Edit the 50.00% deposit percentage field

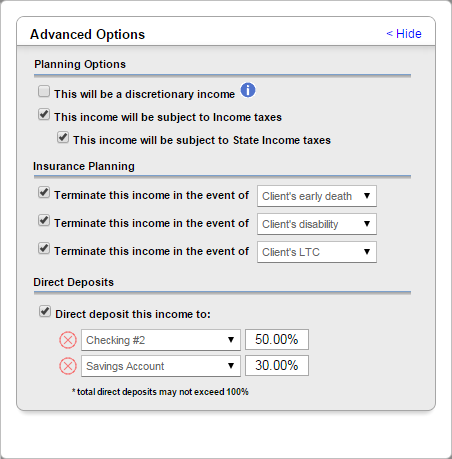point(277,339)
